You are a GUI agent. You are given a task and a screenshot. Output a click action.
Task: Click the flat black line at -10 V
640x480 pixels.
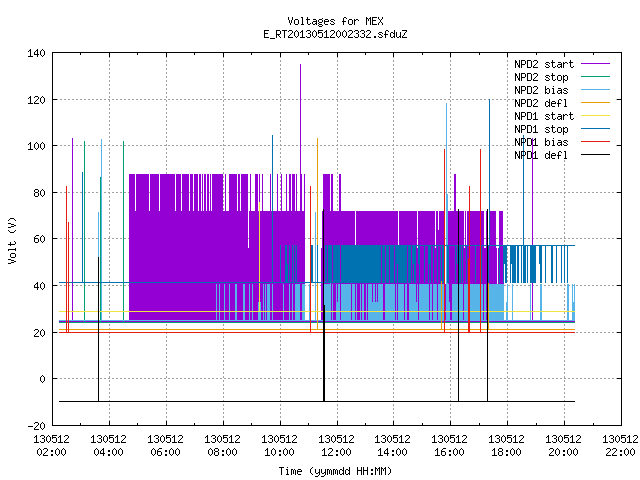tap(317, 402)
